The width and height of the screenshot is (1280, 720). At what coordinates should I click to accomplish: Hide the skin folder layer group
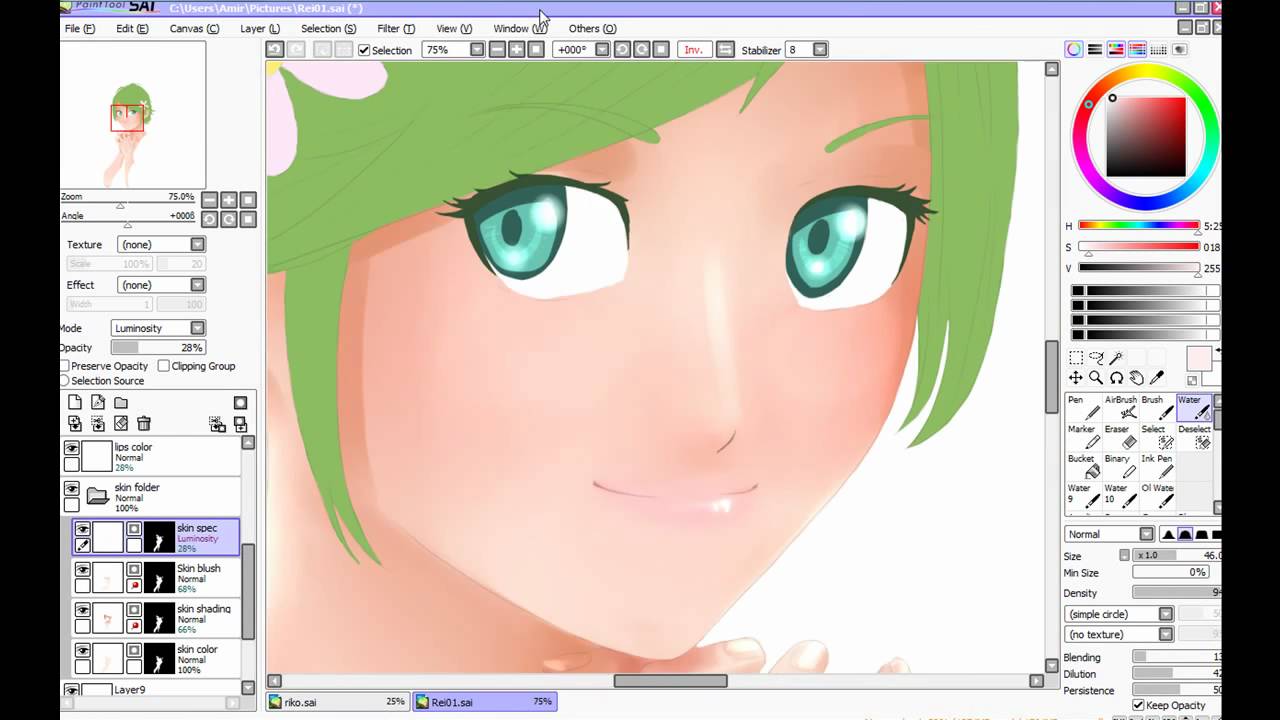click(x=71, y=489)
